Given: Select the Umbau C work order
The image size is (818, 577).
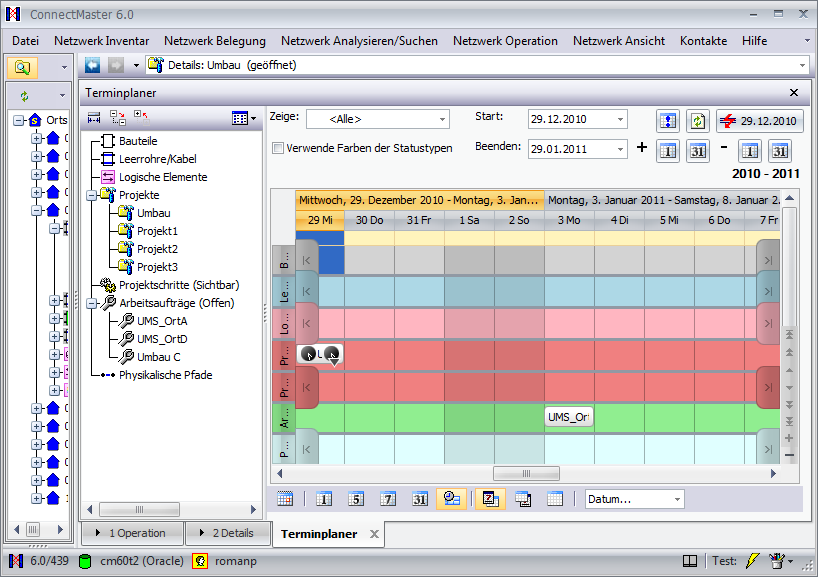Looking at the screenshot, I should pyautogui.click(x=159, y=357).
